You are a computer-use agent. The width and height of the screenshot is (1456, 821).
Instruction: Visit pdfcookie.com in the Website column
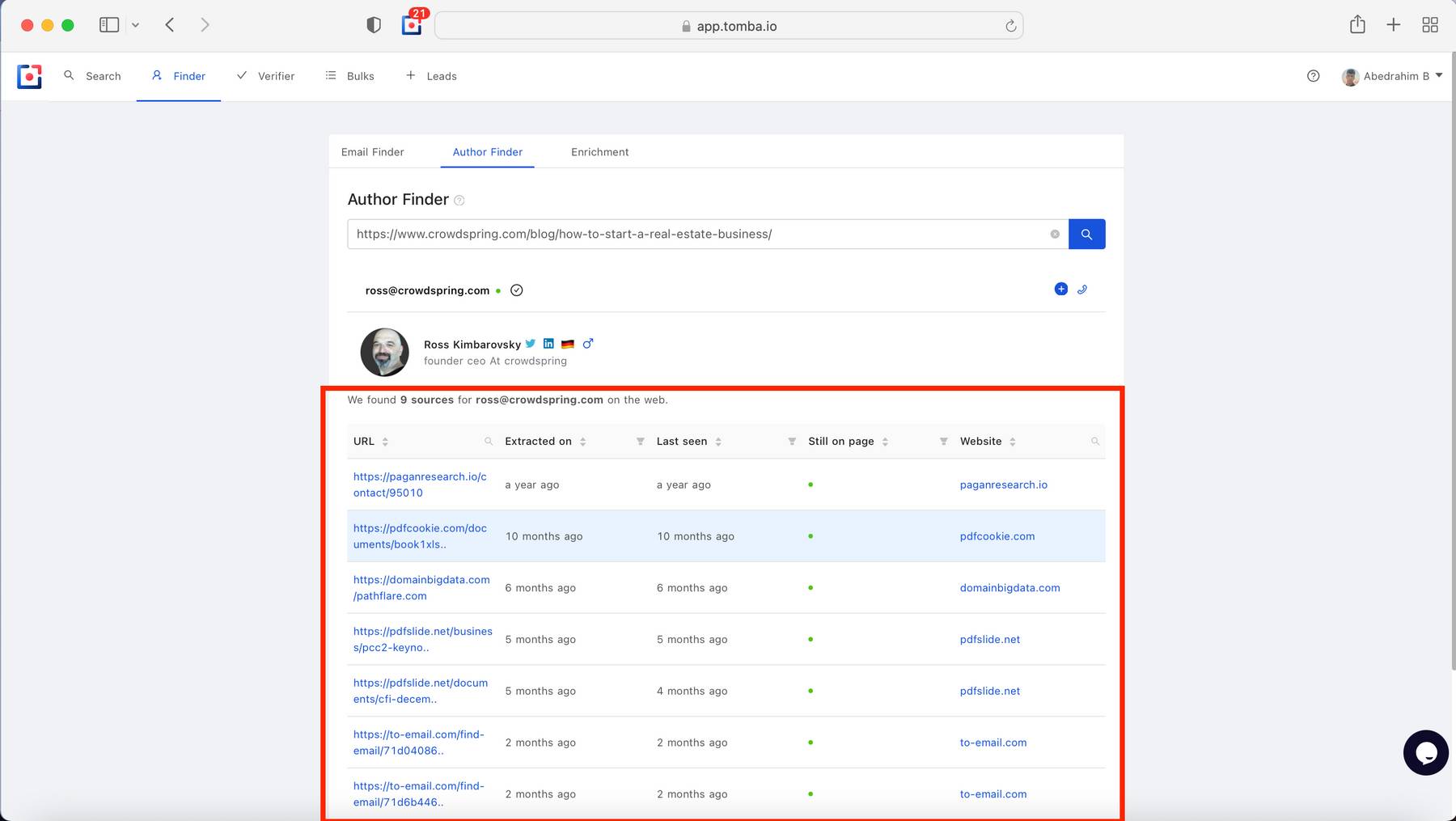tap(997, 536)
